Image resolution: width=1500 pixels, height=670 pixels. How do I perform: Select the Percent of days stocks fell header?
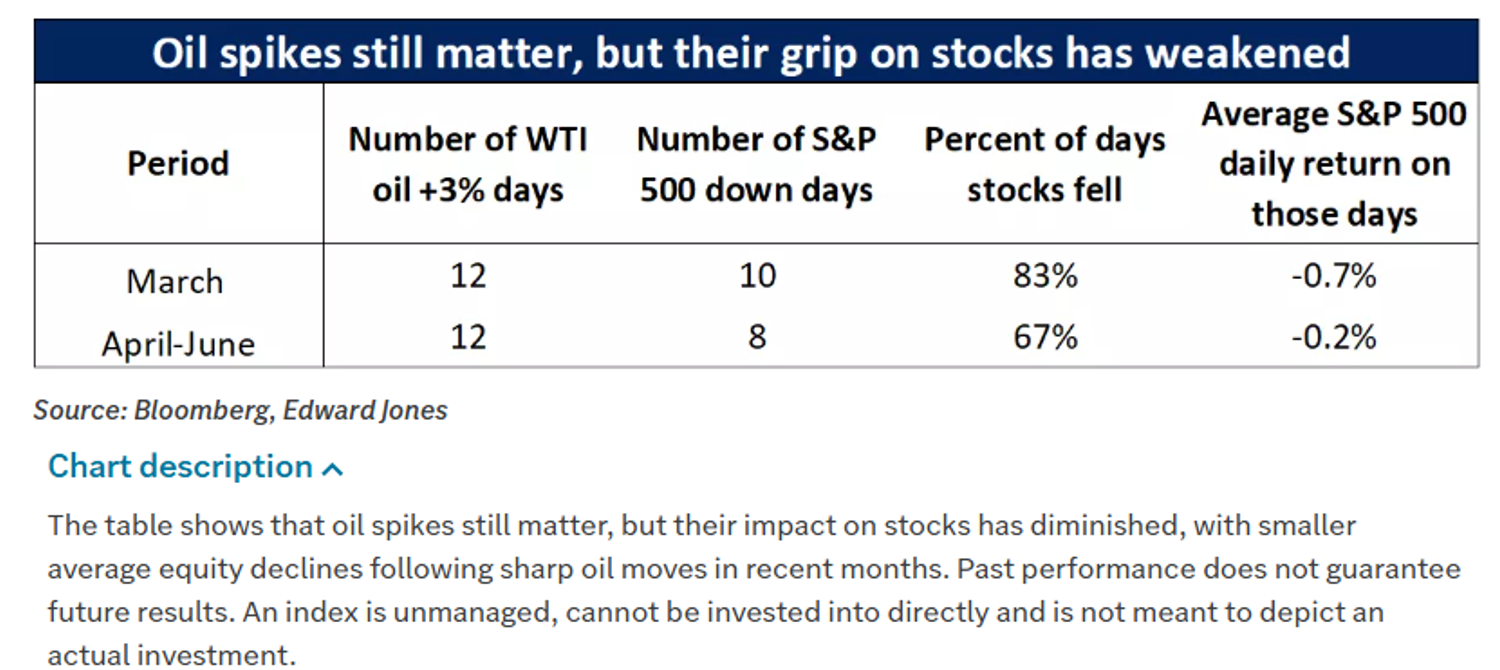point(1045,164)
